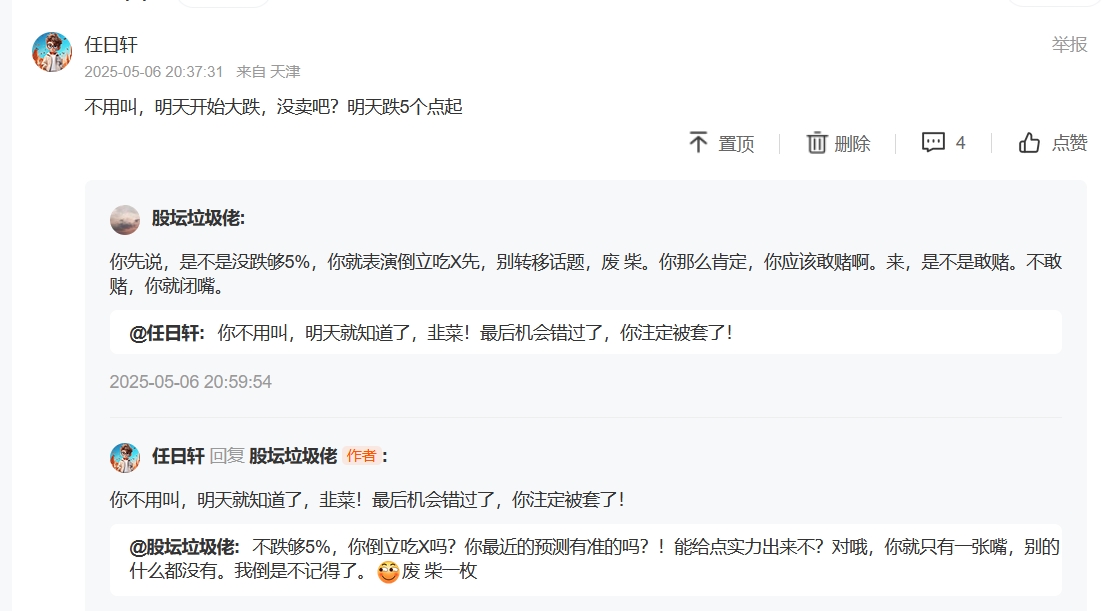Click the reply count number 4
This screenshot has height=611, width=1109.
pyautogui.click(x=960, y=143)
